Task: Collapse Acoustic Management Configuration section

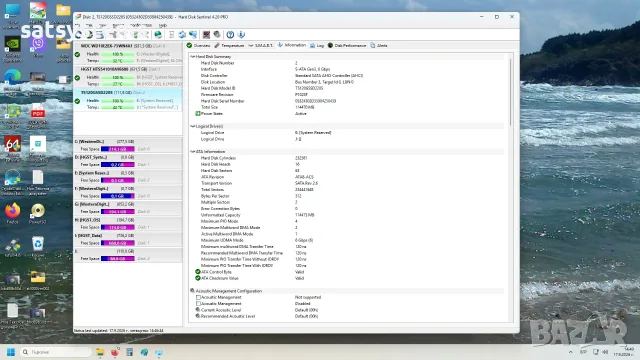Action: pyautogui.click(x=193, y=291)
